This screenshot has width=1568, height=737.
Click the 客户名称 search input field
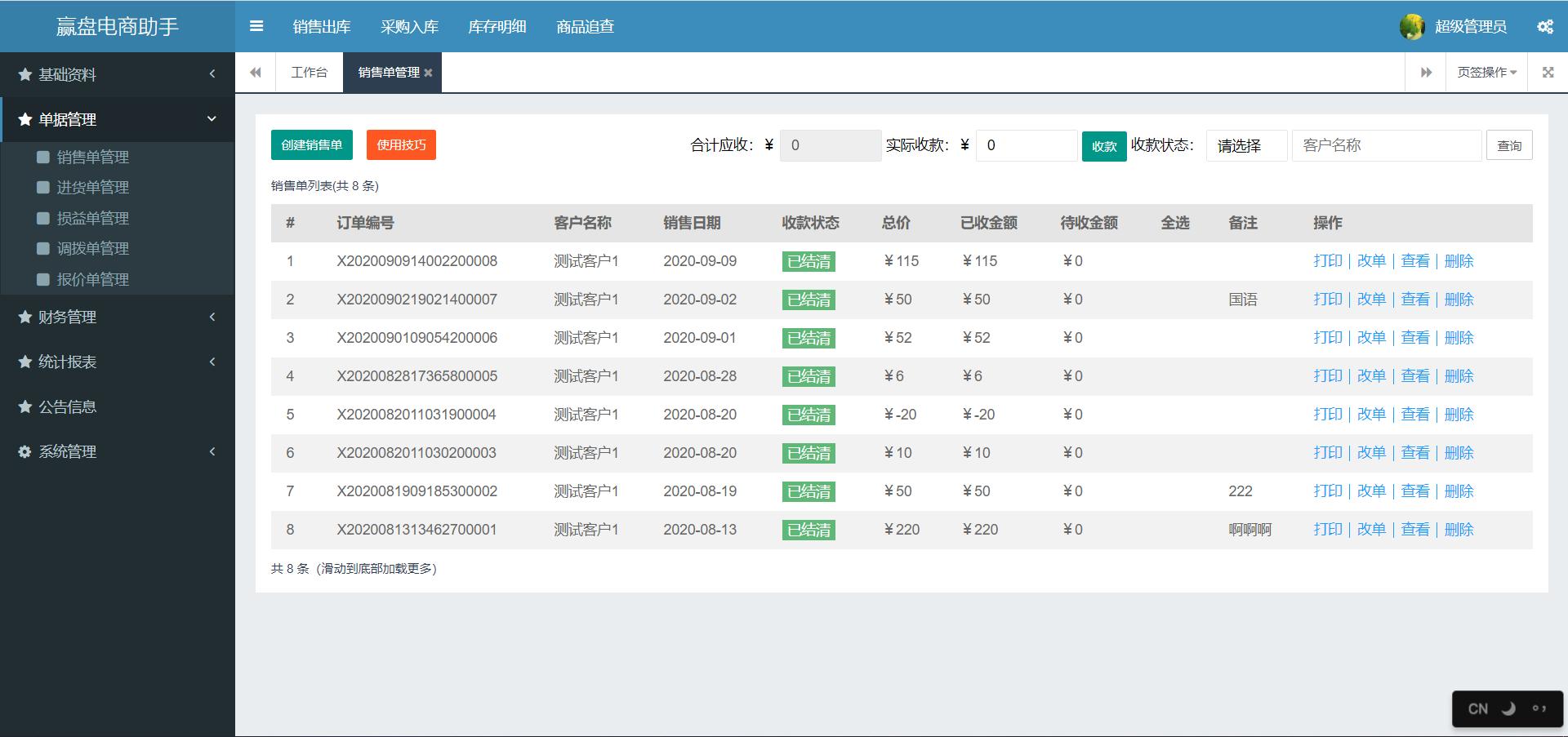[1386, 145]
